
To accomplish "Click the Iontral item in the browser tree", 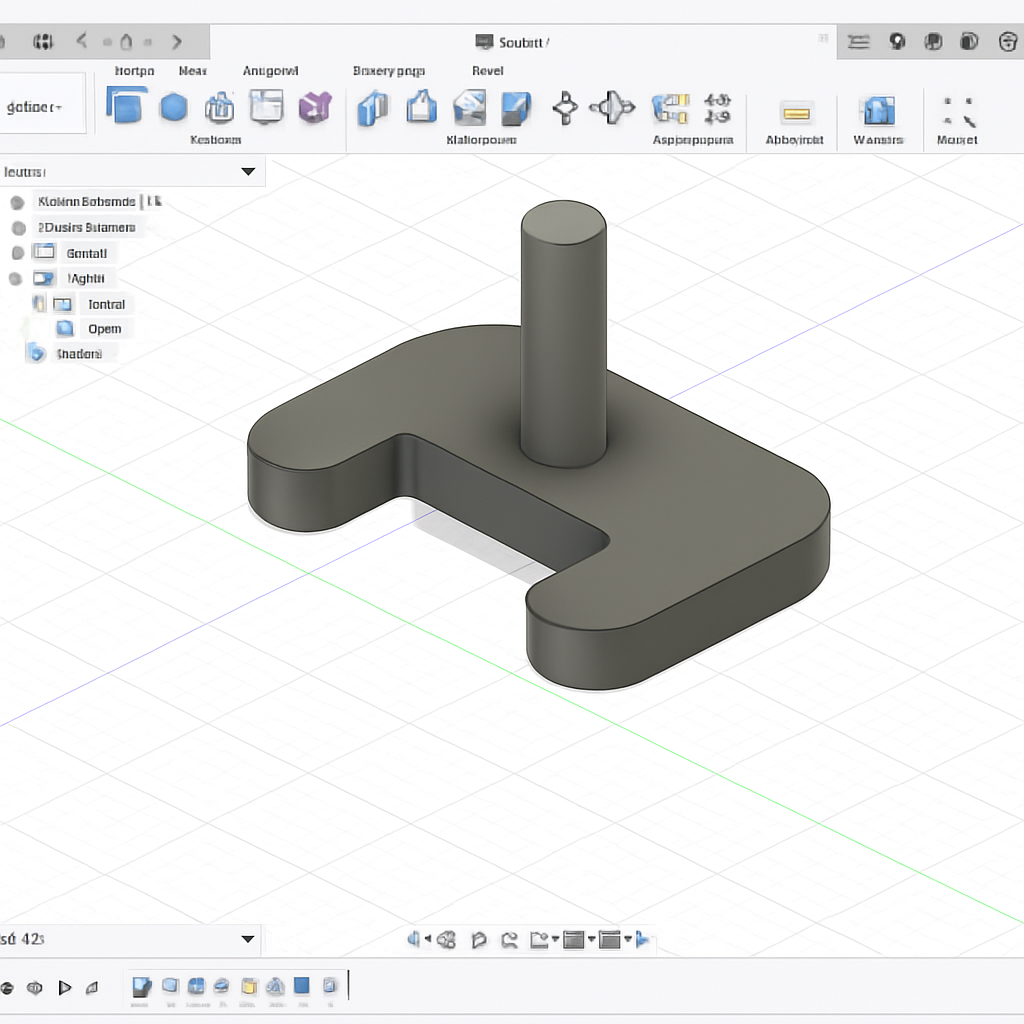I will tap(106, 304).
